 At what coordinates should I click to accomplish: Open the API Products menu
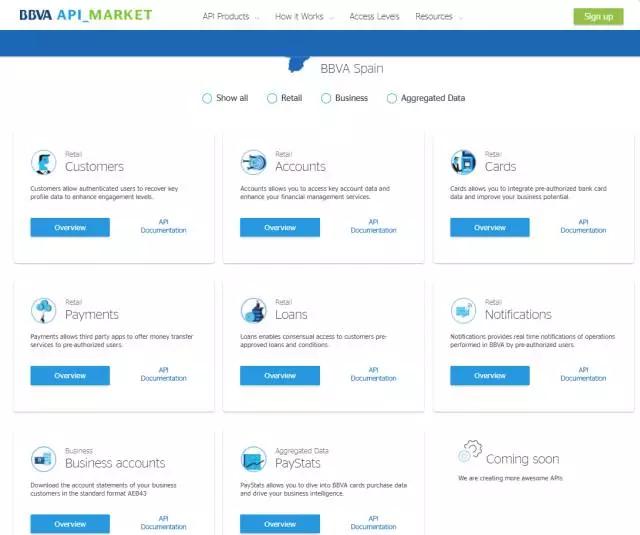[226, 16]
